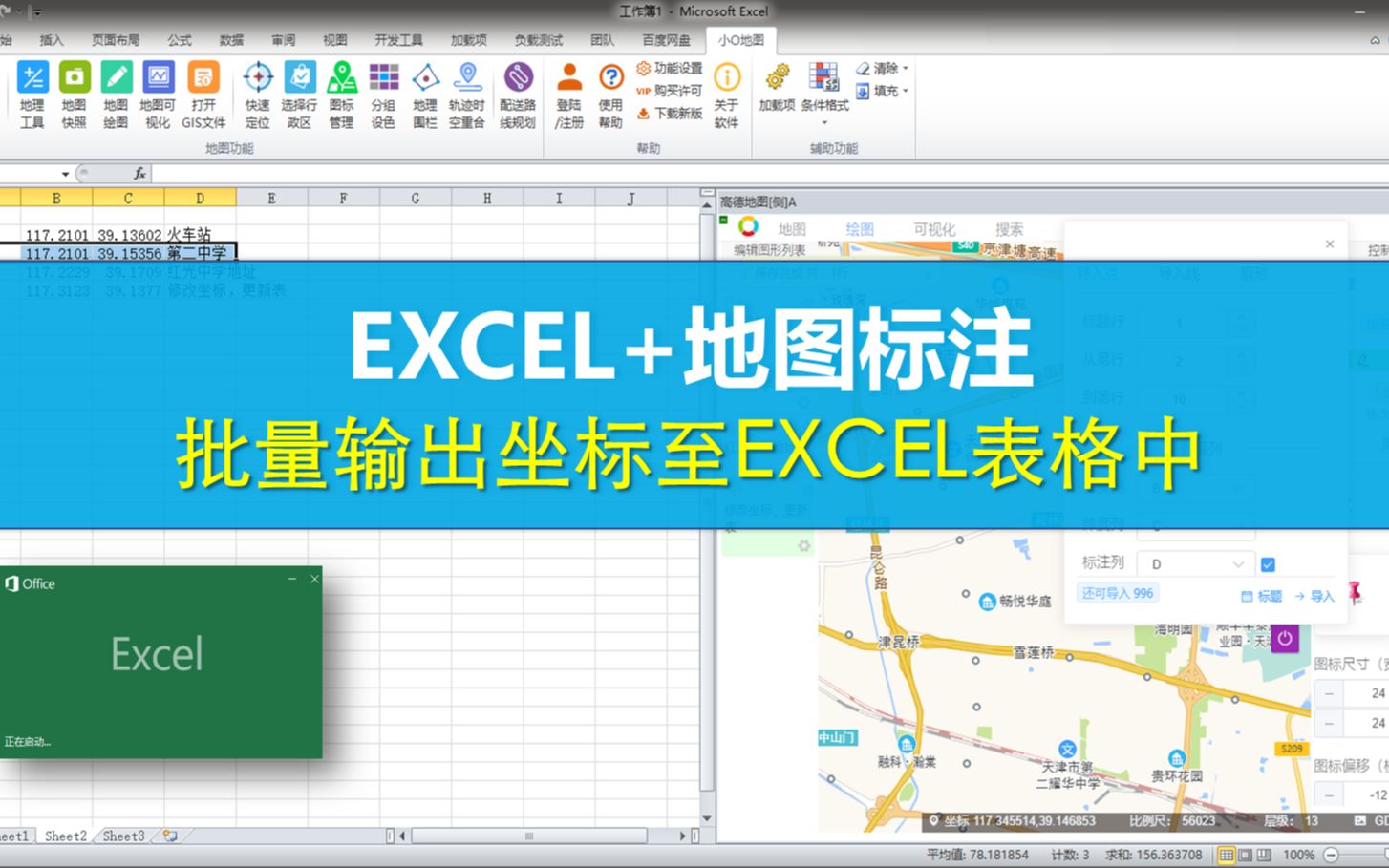Click 天津市第二耀华中学 school marker

tap(1068, 750)
